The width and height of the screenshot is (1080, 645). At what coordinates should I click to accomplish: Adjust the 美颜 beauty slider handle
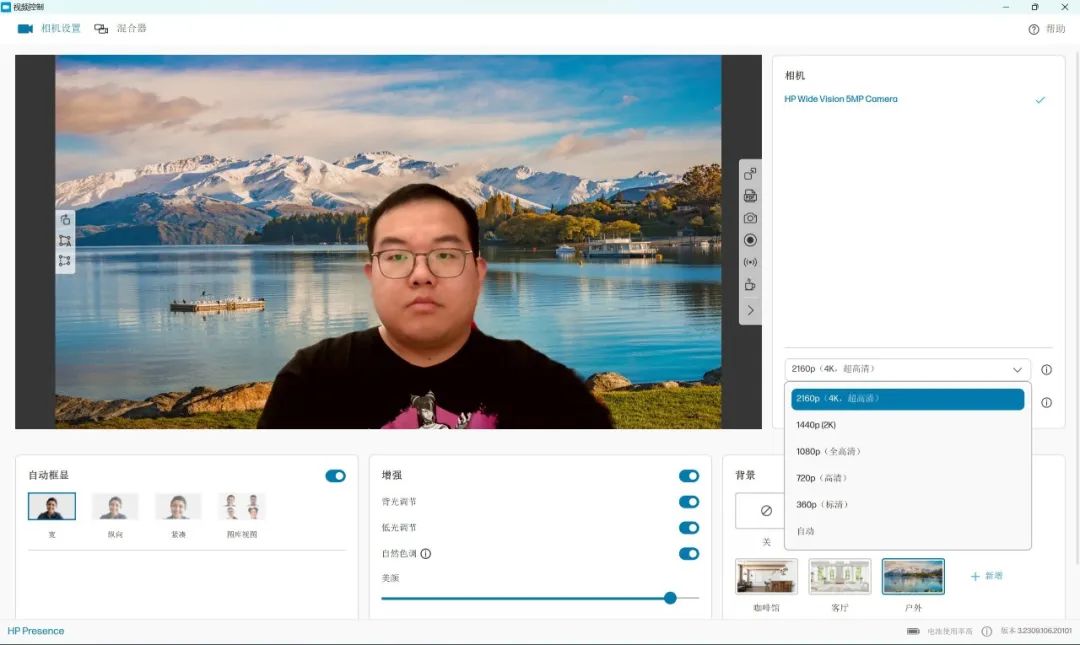point(670,598)
